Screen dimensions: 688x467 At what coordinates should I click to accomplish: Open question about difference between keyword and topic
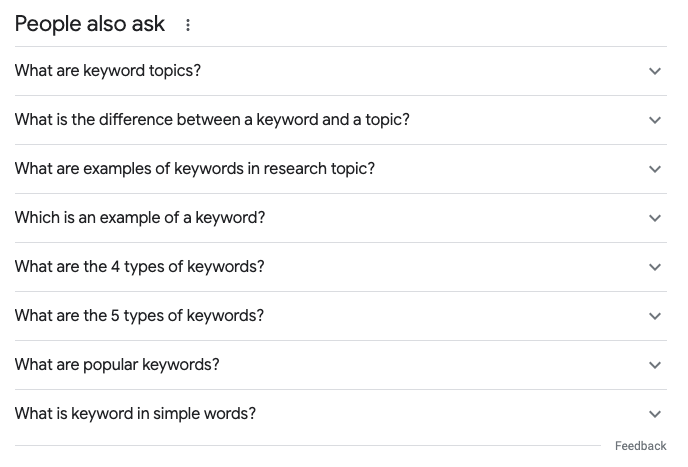212,120
